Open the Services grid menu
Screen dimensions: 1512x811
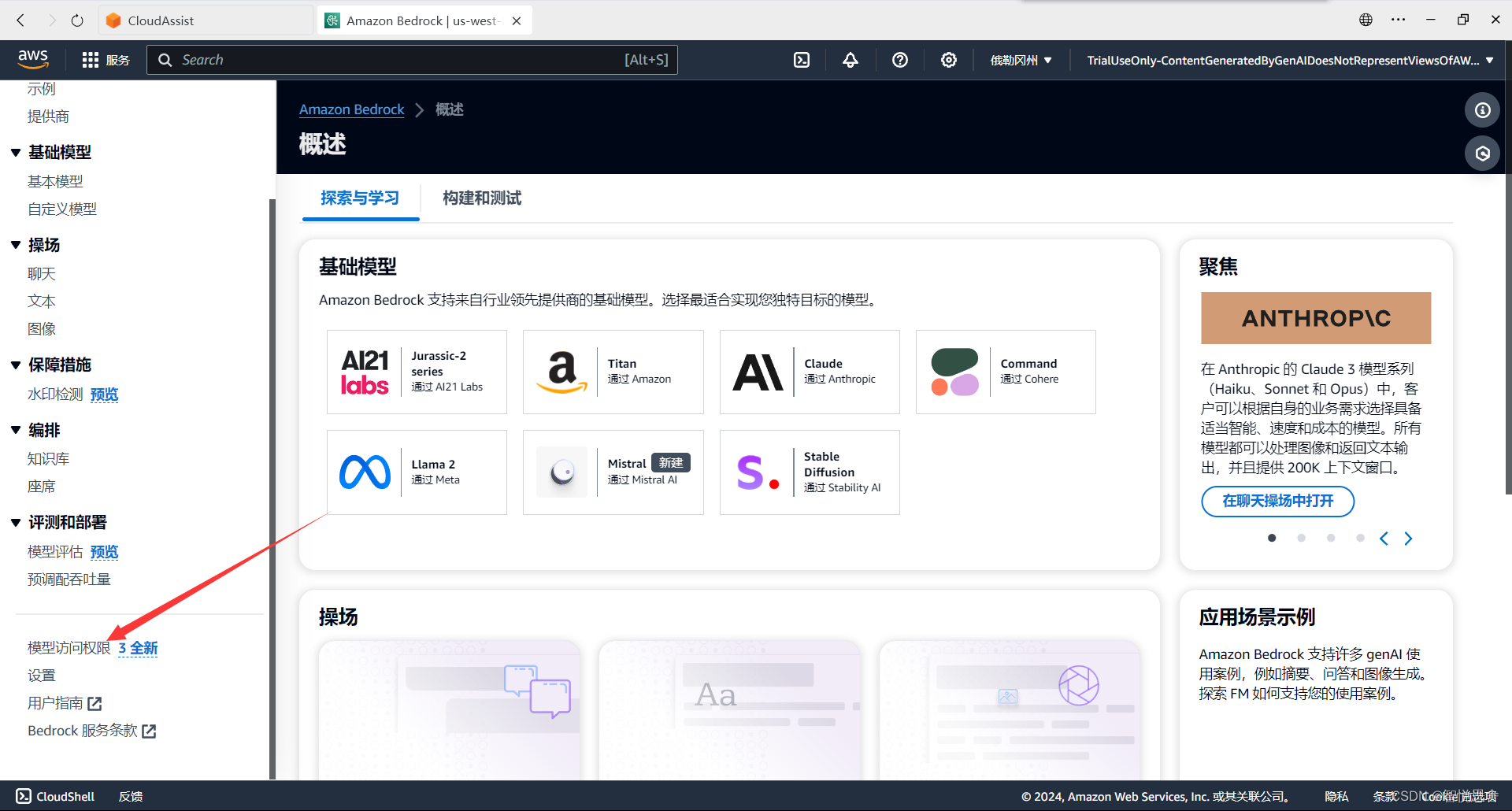pyautogui.click(x=106, y=60)
